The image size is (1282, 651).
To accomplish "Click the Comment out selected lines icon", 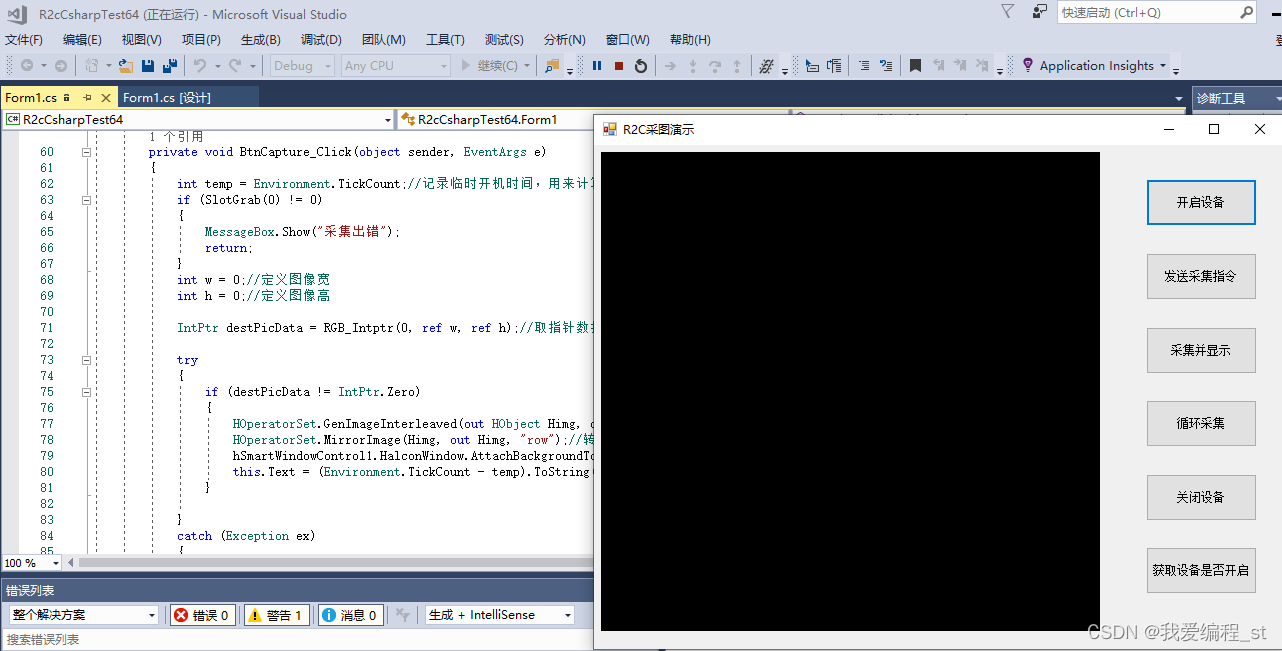I will point(864,66).
